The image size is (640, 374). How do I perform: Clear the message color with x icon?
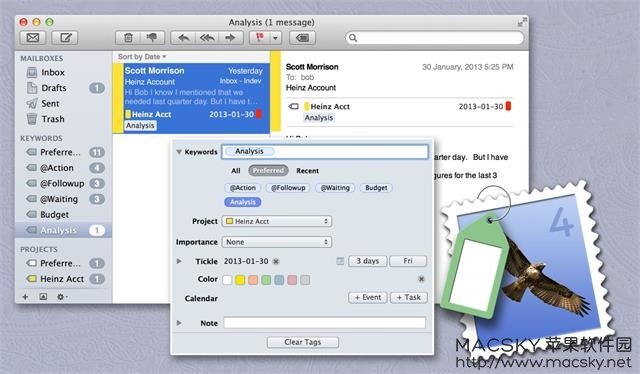421,279
